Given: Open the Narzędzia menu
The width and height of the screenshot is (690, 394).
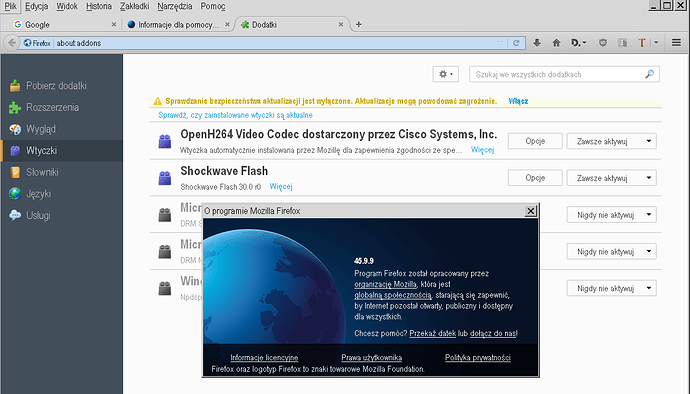Looking at the screenshot, I should coord(175,6).
